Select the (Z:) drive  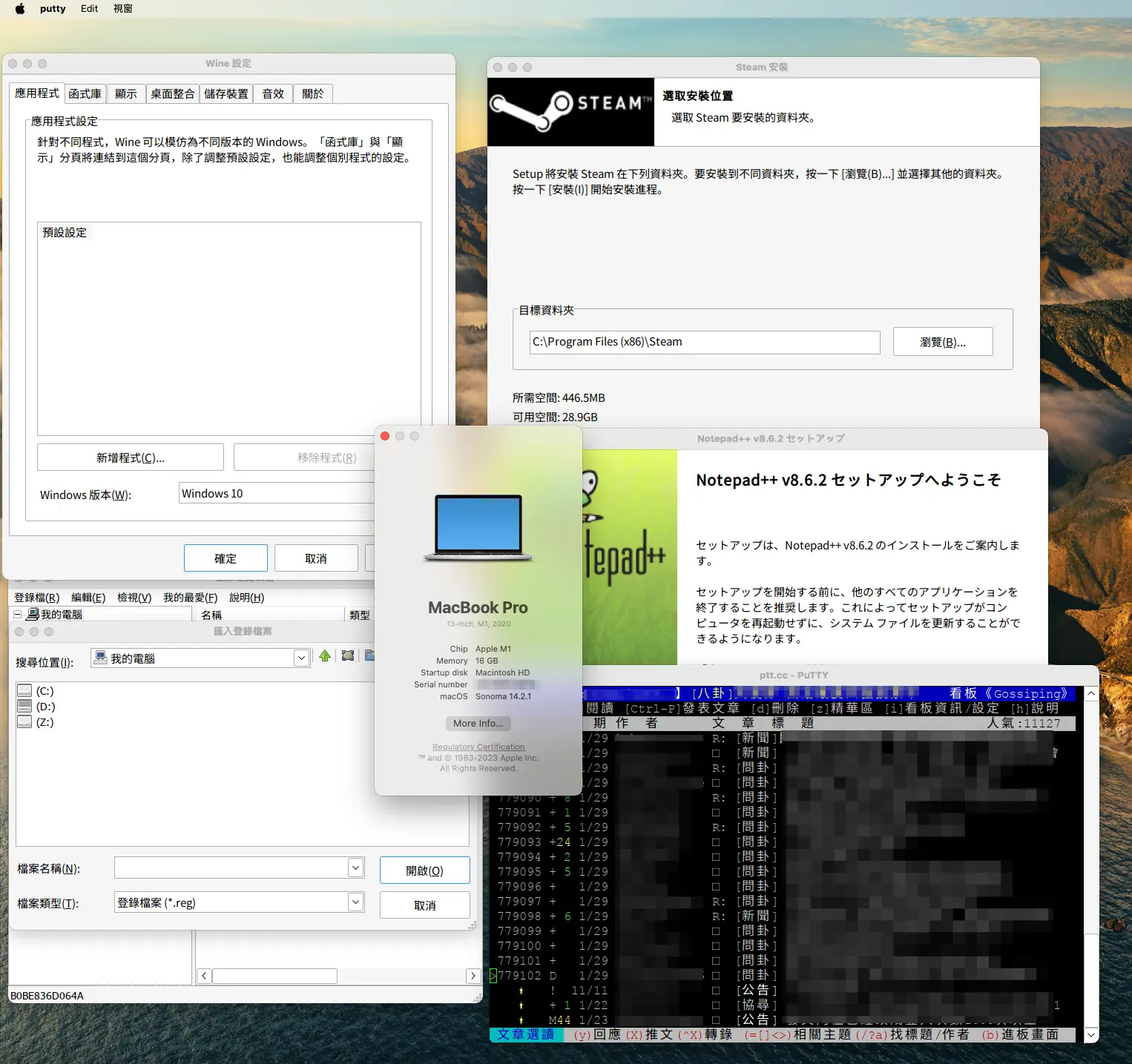36,722
